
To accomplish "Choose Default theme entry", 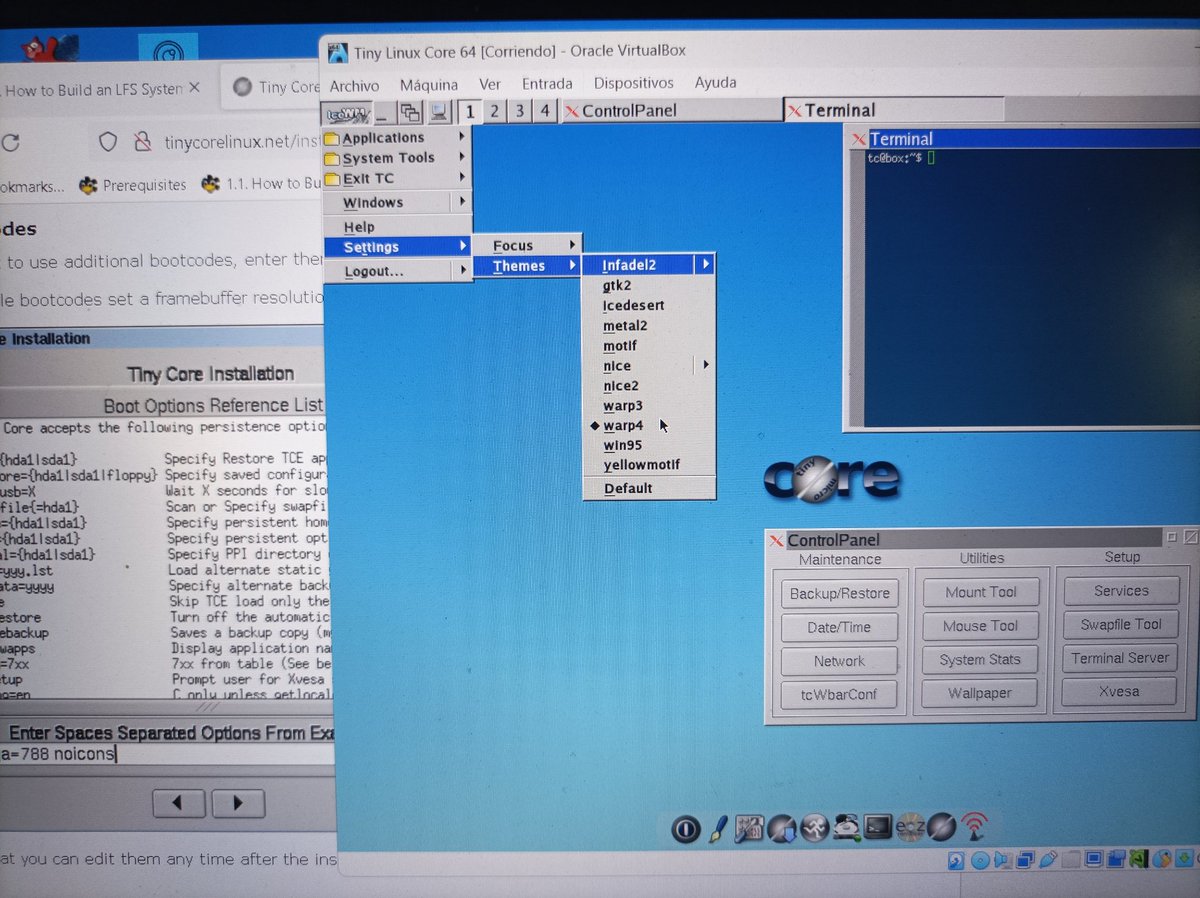I will [648, 488].
